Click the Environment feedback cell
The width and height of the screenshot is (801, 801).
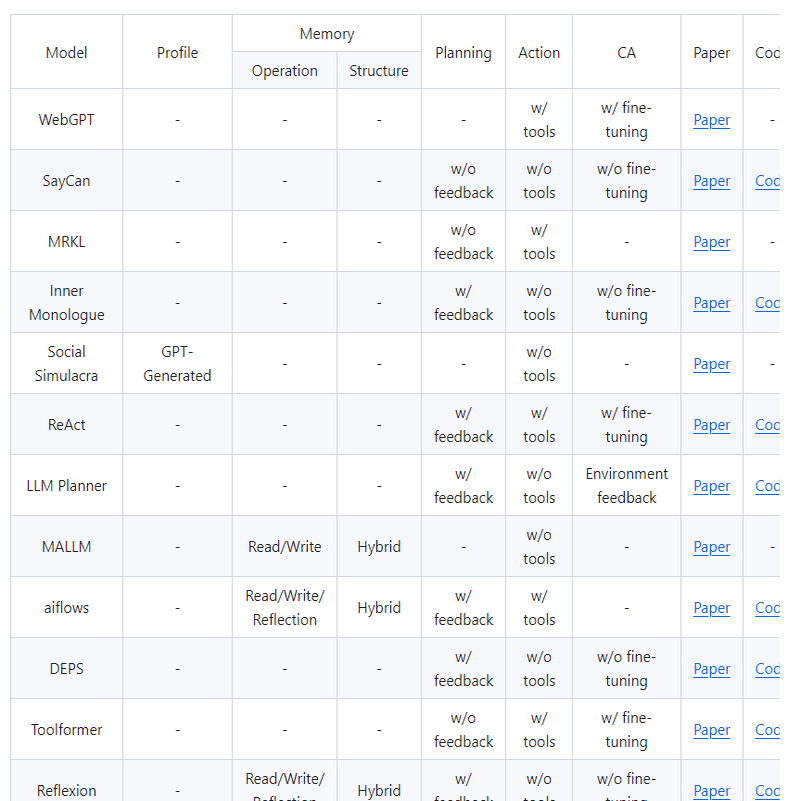(x=626, y=486)
